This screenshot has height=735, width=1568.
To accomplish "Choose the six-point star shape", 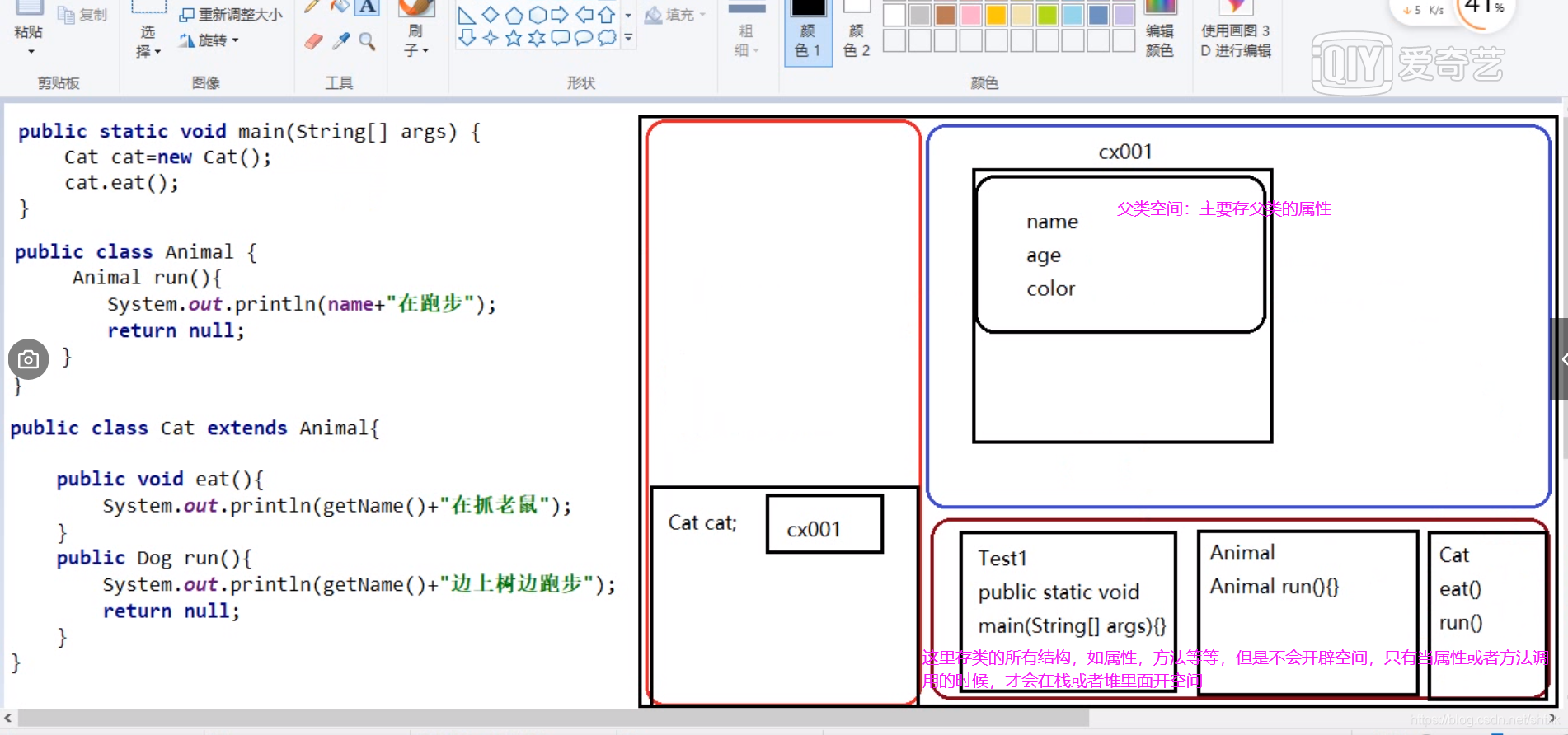I will click(x=537, y=38).
